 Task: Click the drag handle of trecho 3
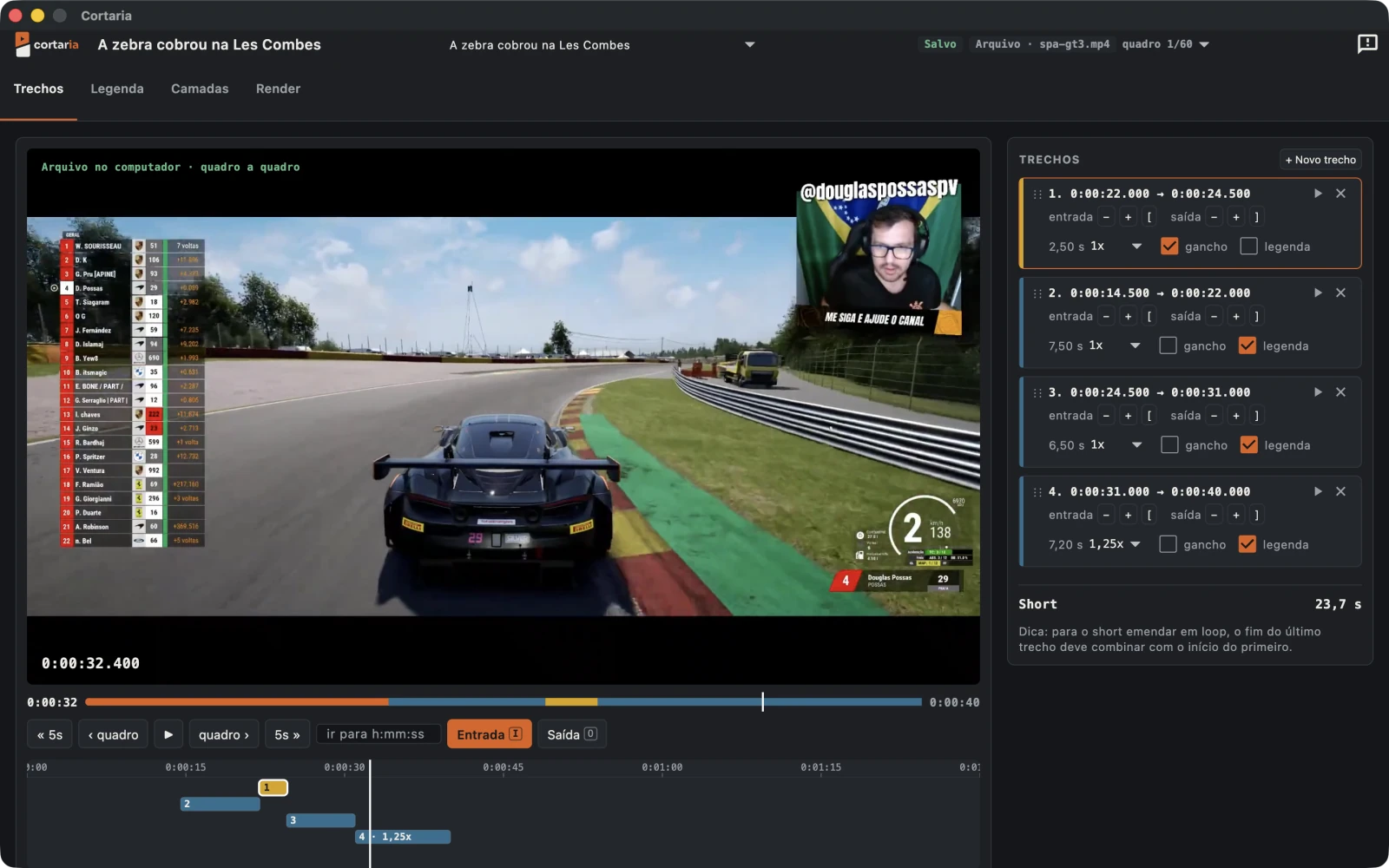coord(1037,392)
